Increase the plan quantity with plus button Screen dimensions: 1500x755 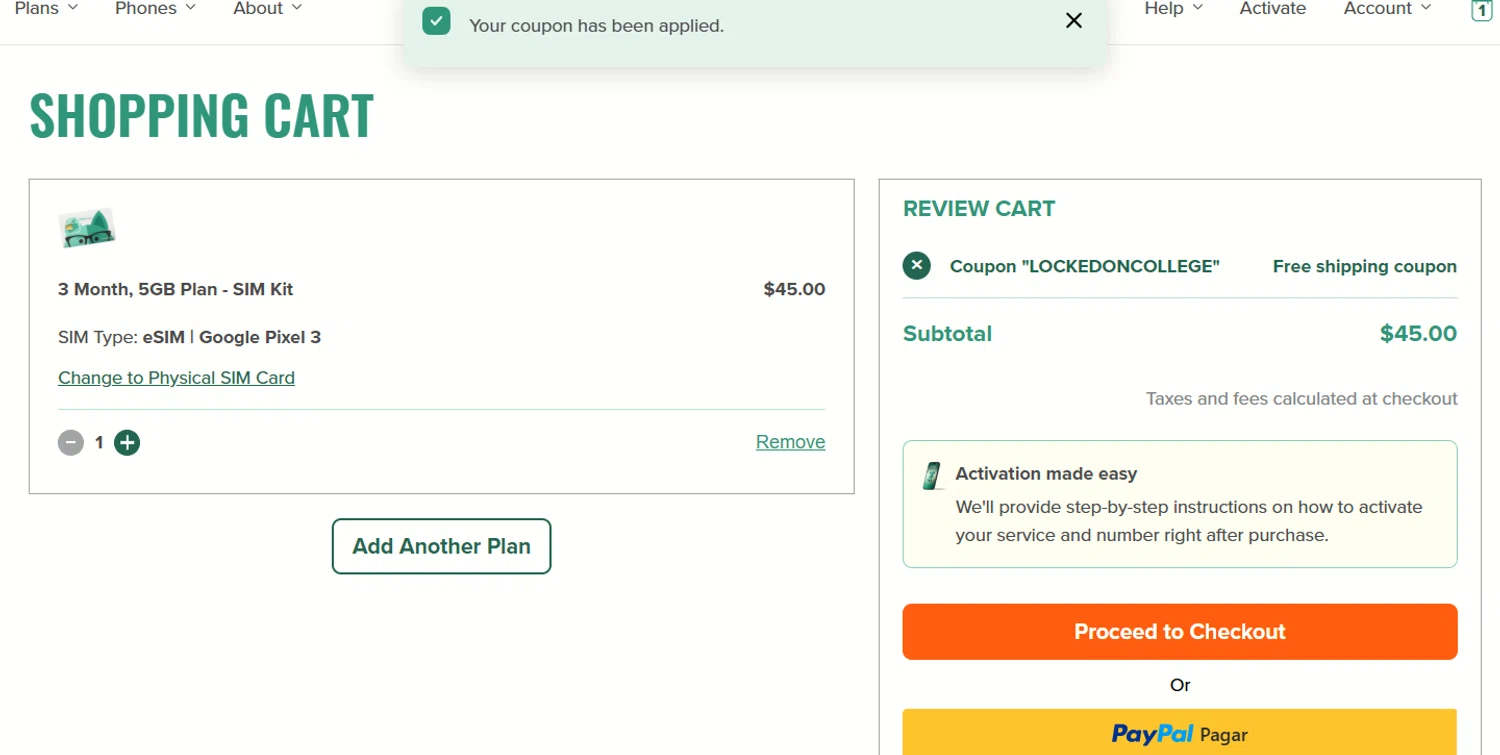coord(127,442)
